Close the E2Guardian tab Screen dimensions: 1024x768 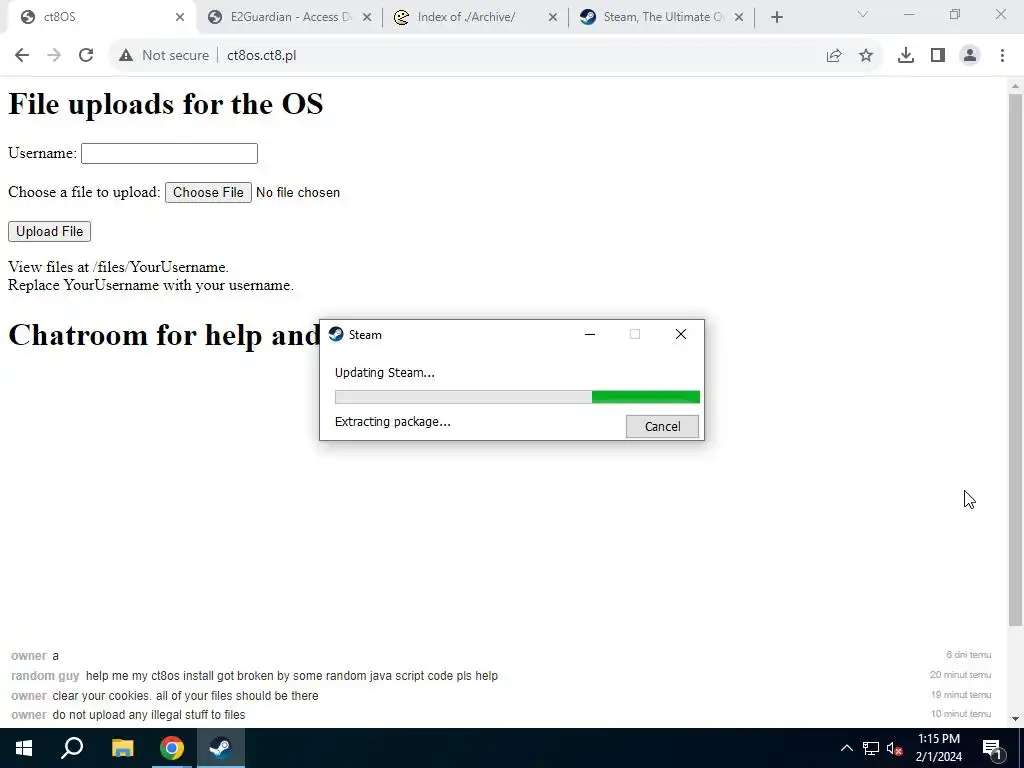(367, 17)
